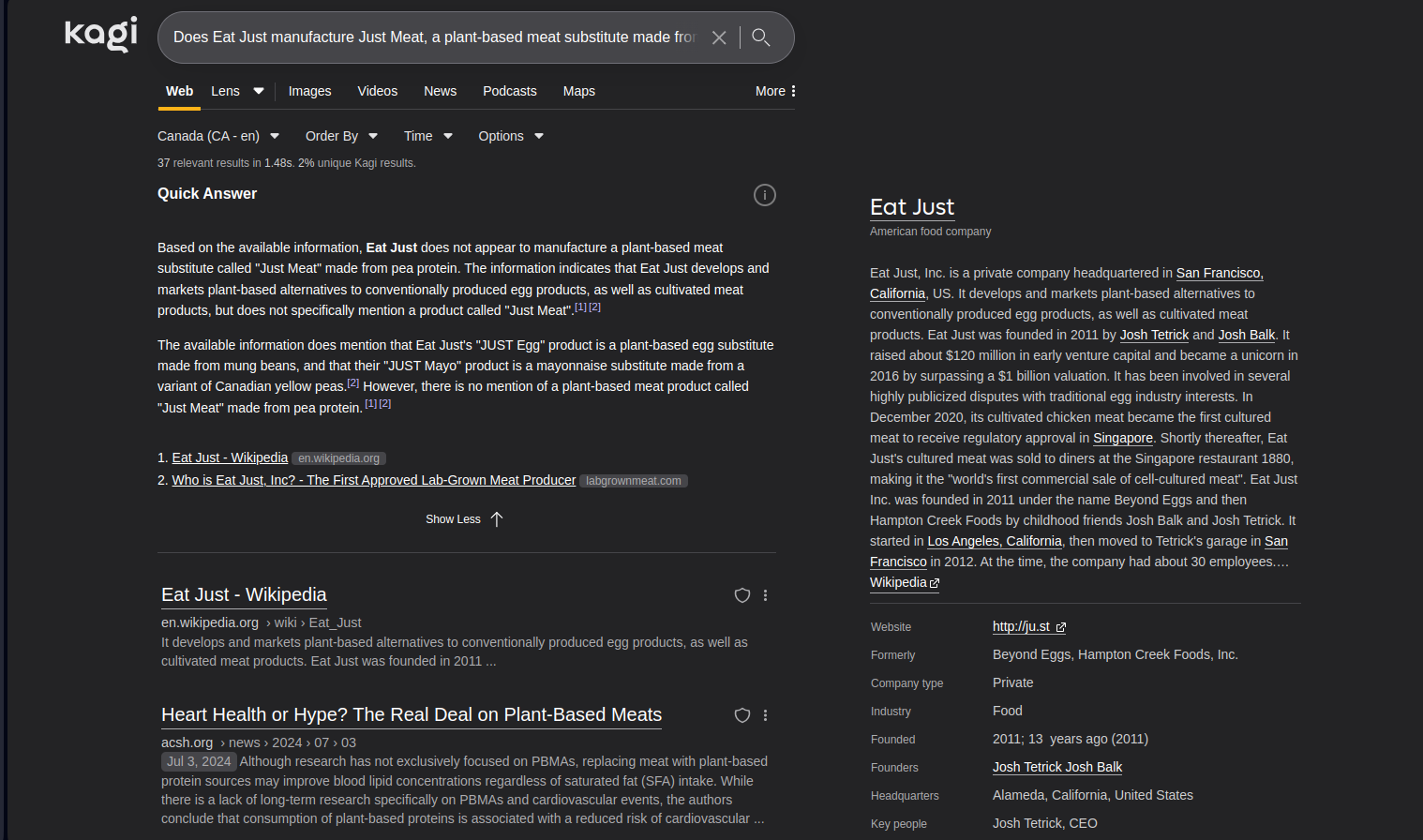Open the Eat Just - Wikipedia result title

[x=244, y=594]
